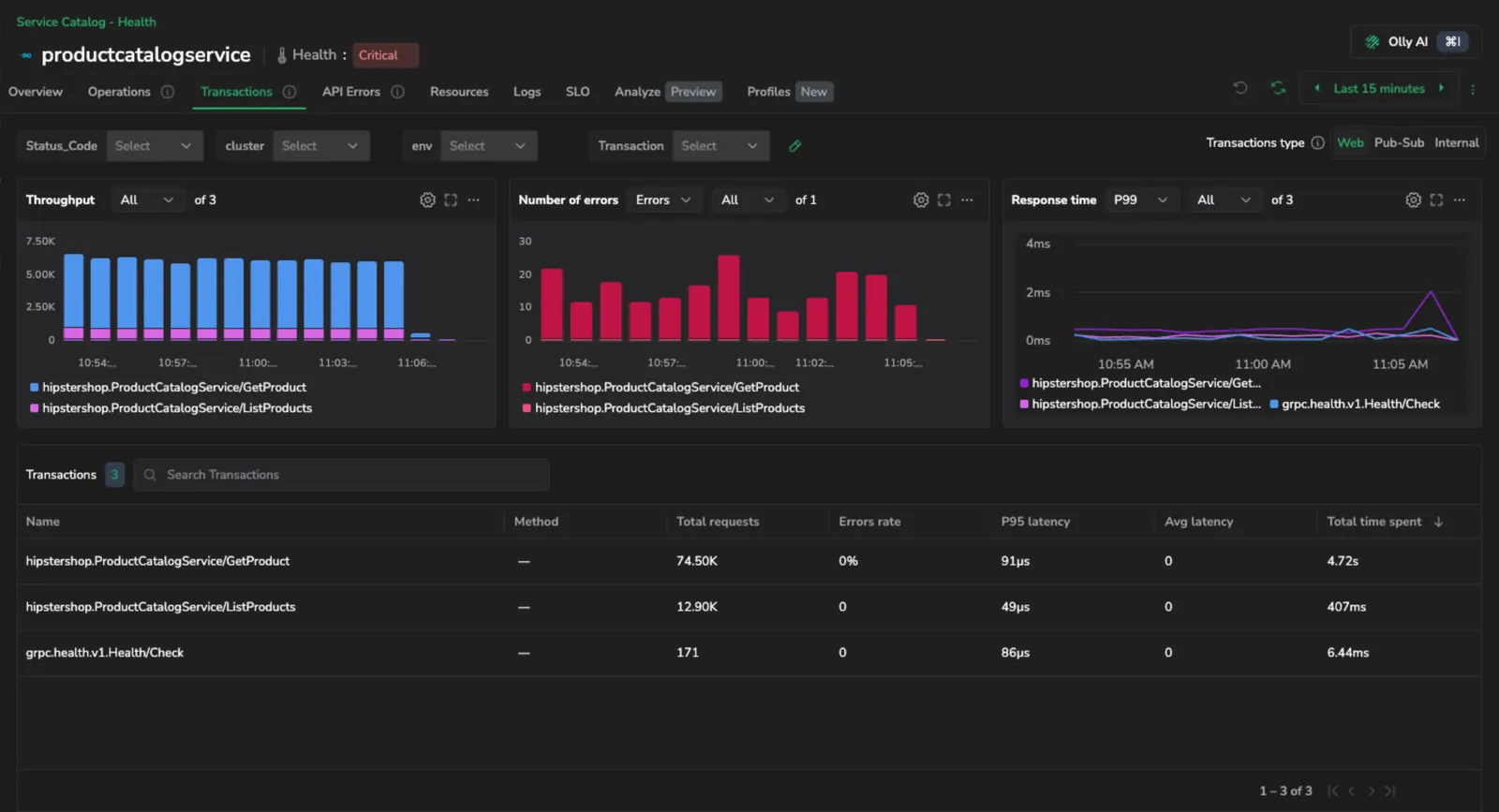Click the info icon beside Operations tab

point(168,92)
